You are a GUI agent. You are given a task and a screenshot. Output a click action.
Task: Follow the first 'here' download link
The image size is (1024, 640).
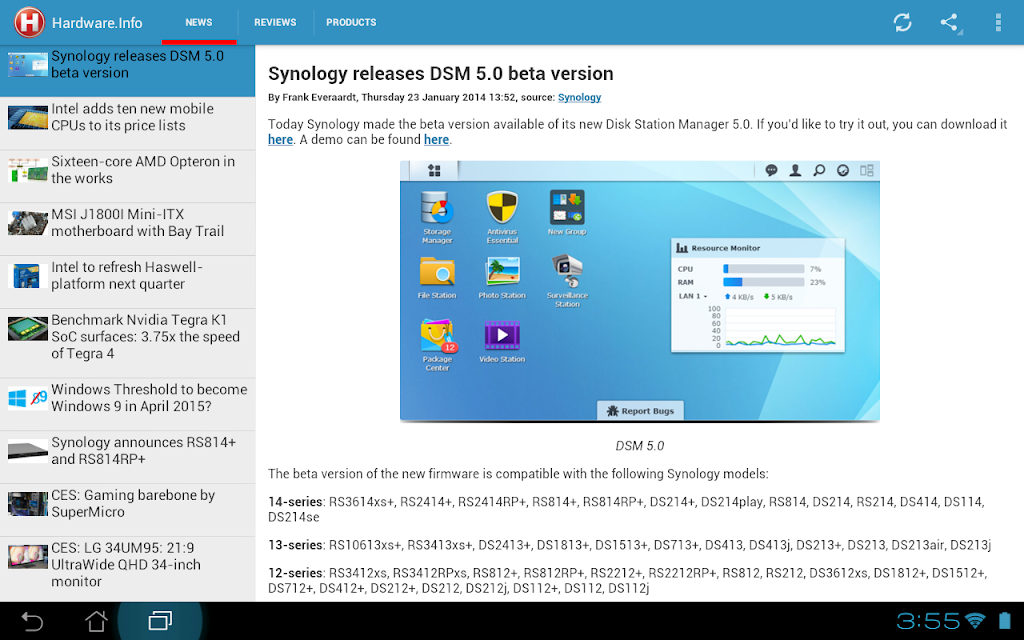(280, 140)
